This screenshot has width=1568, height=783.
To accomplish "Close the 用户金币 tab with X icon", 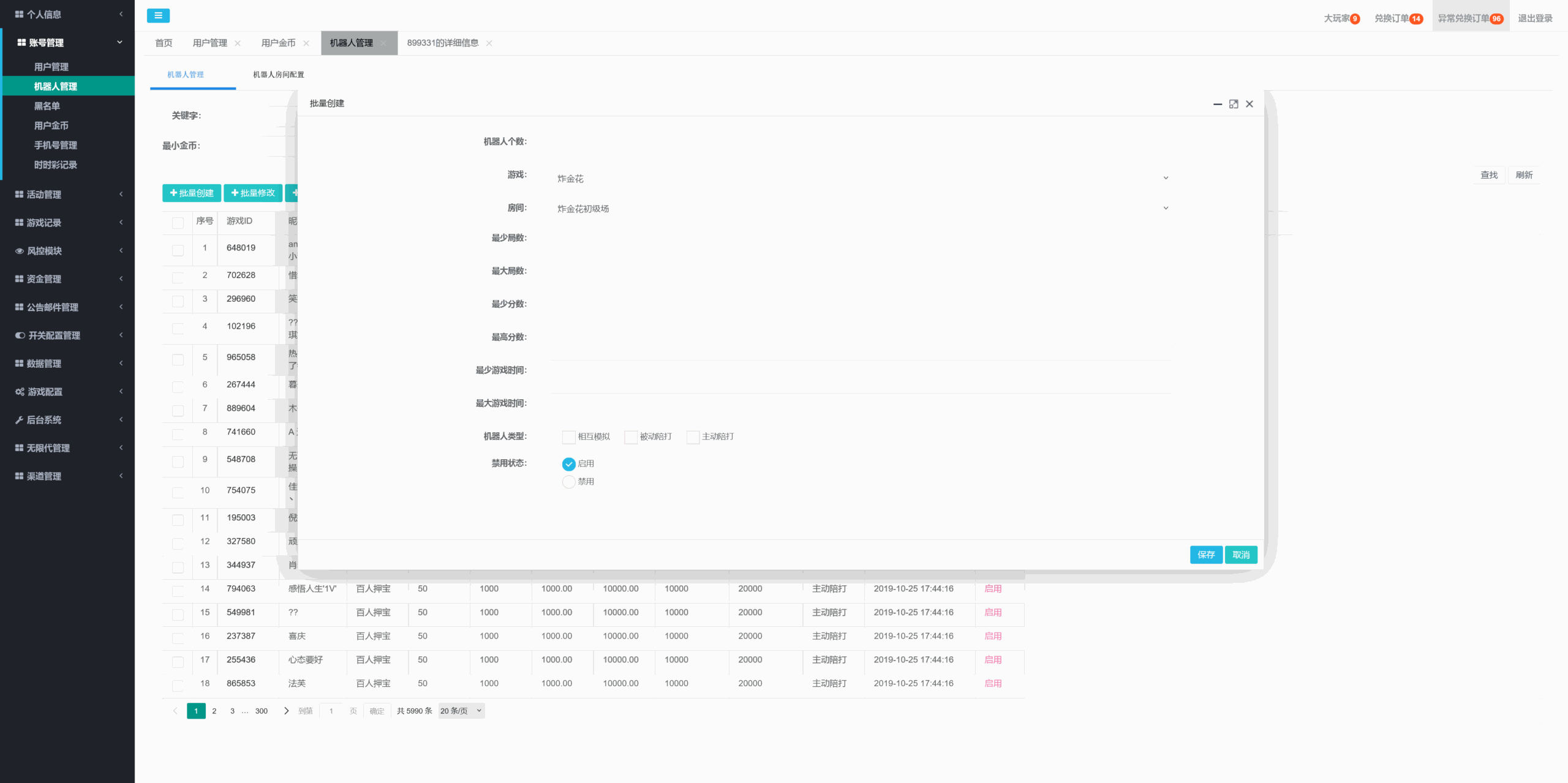I will [306, 43].
